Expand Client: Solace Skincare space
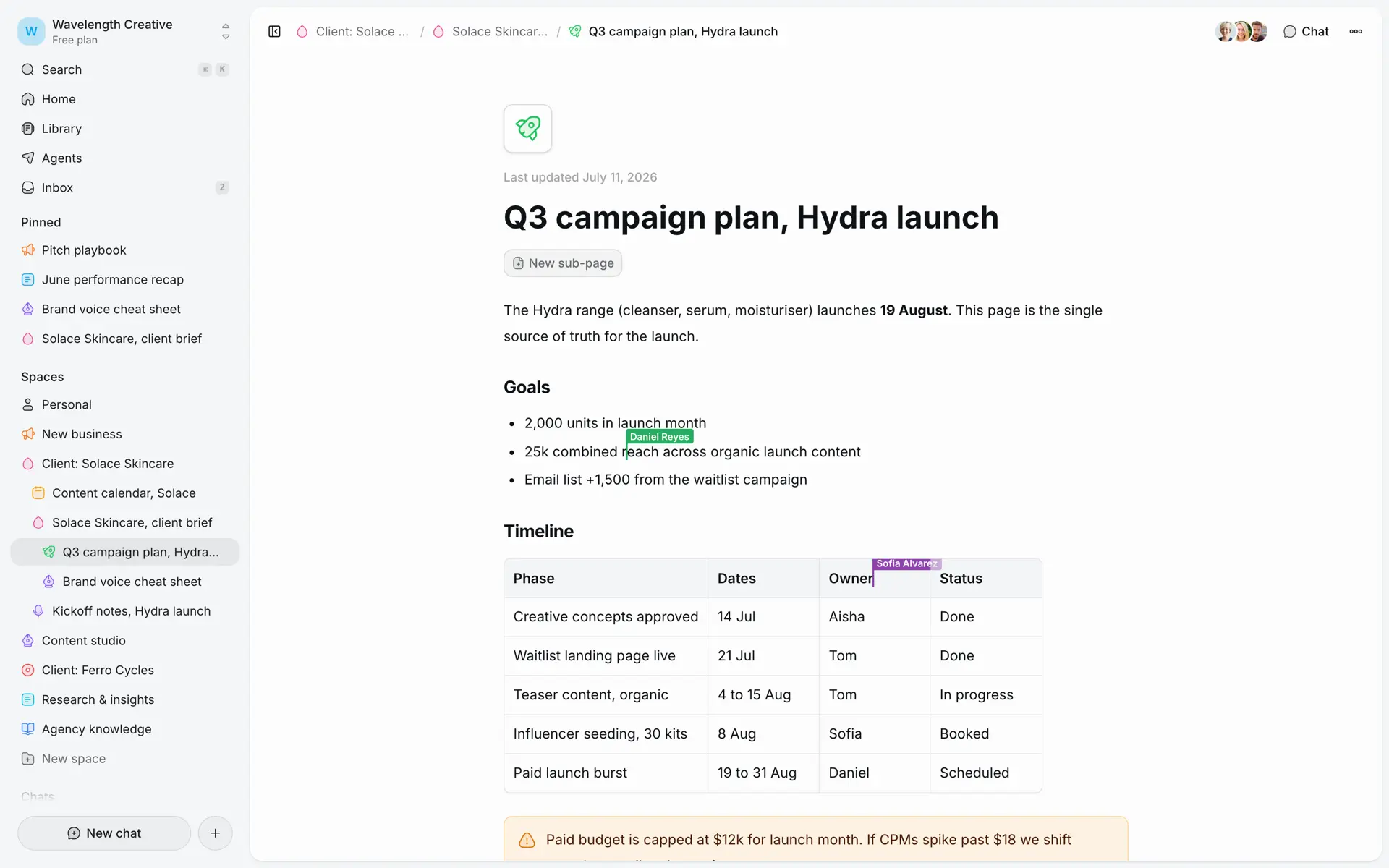The height and width of the screenshot is (868, 1389). tap(125, 464)
